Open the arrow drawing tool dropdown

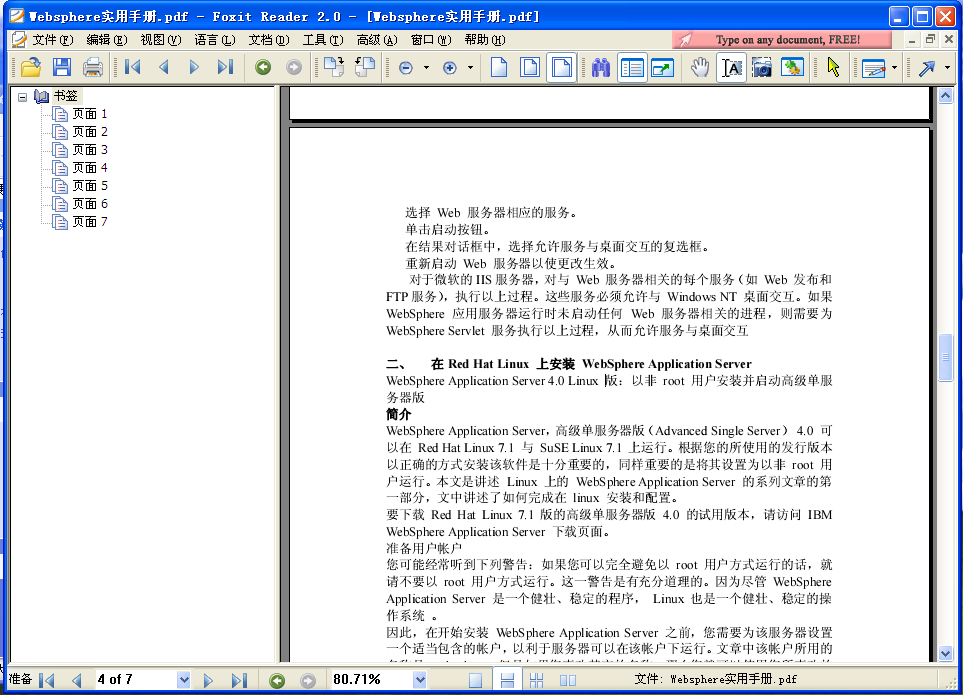click(x=947, y=68)
